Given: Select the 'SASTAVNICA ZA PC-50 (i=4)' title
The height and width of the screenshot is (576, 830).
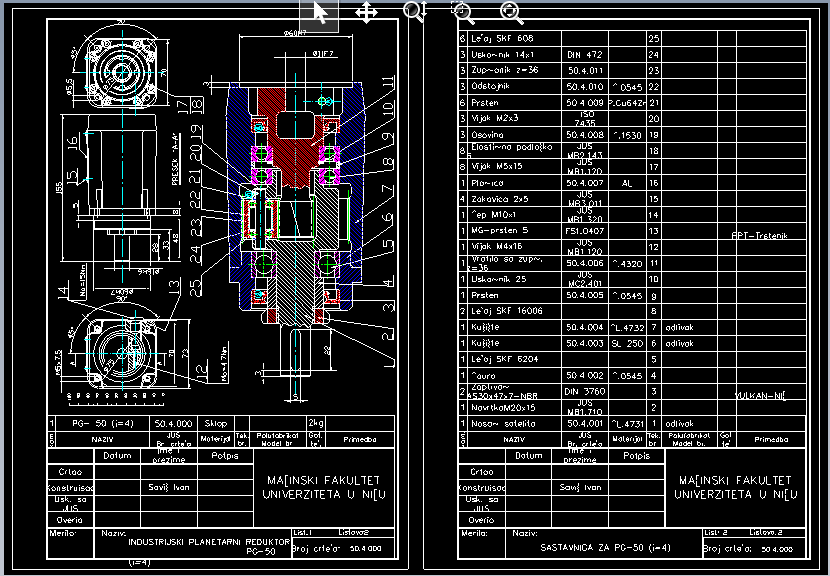Looking at the screenshot, I should [x=605, y=547].
